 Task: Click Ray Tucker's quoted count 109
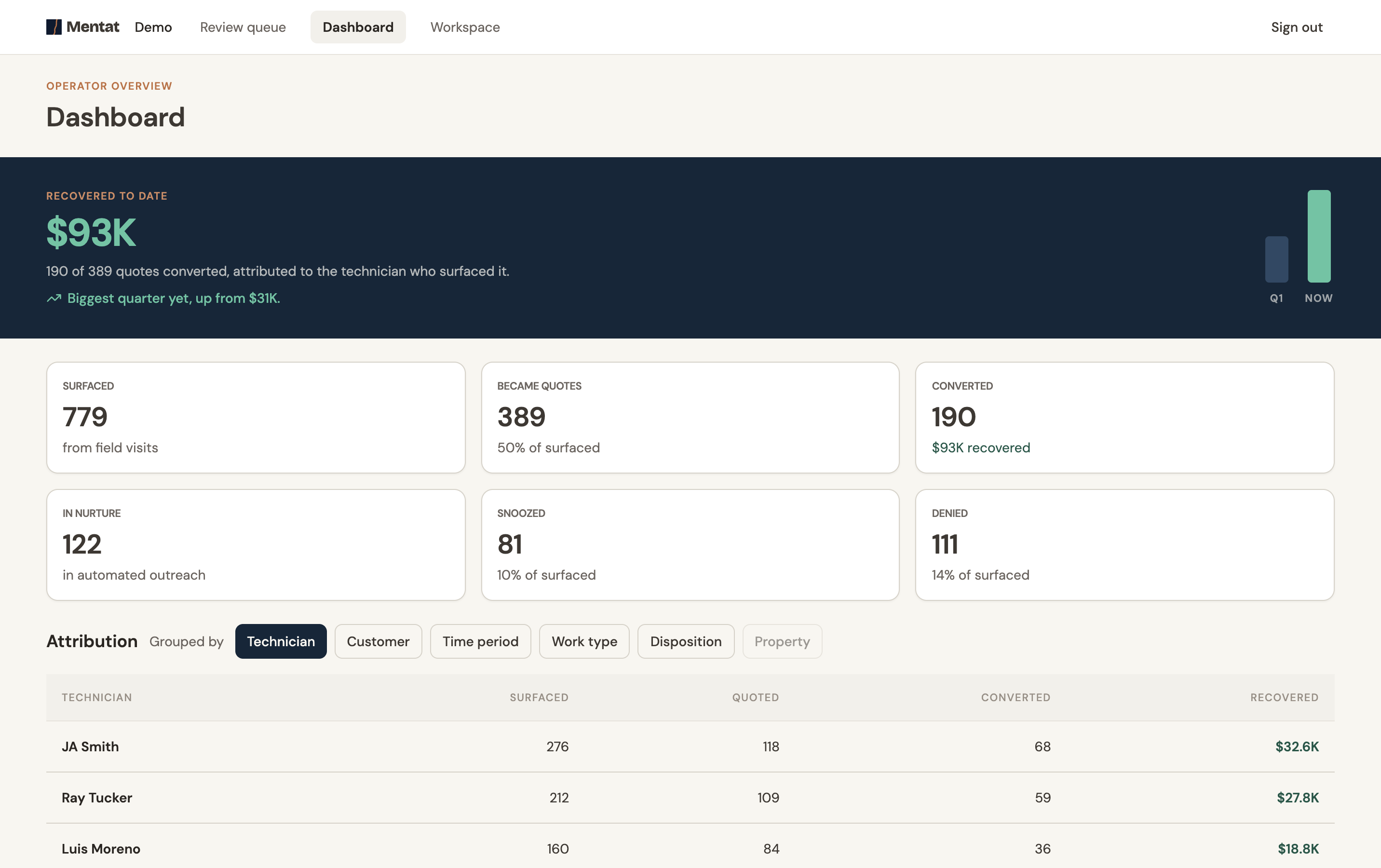[768, 798]
